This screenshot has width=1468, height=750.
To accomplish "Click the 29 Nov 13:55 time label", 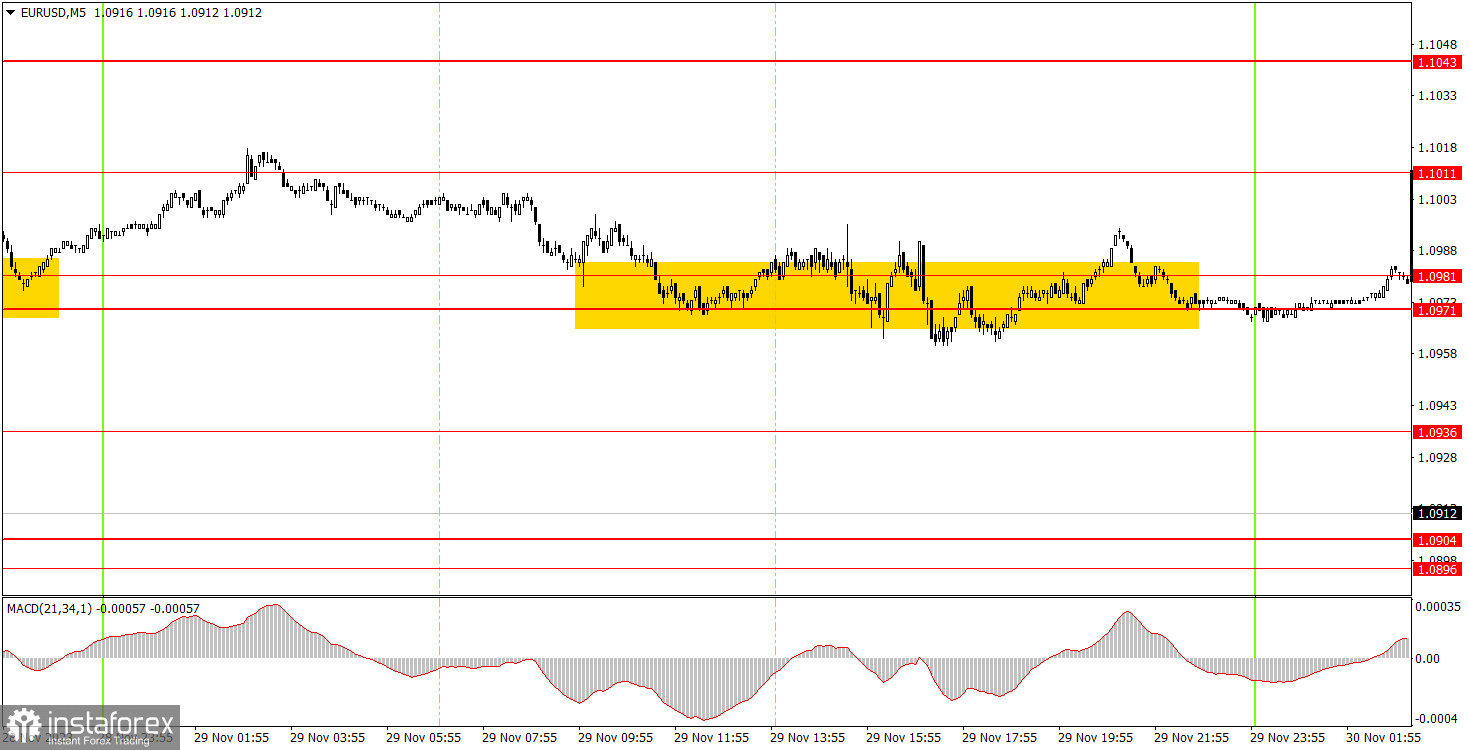I will pos(808,737).
